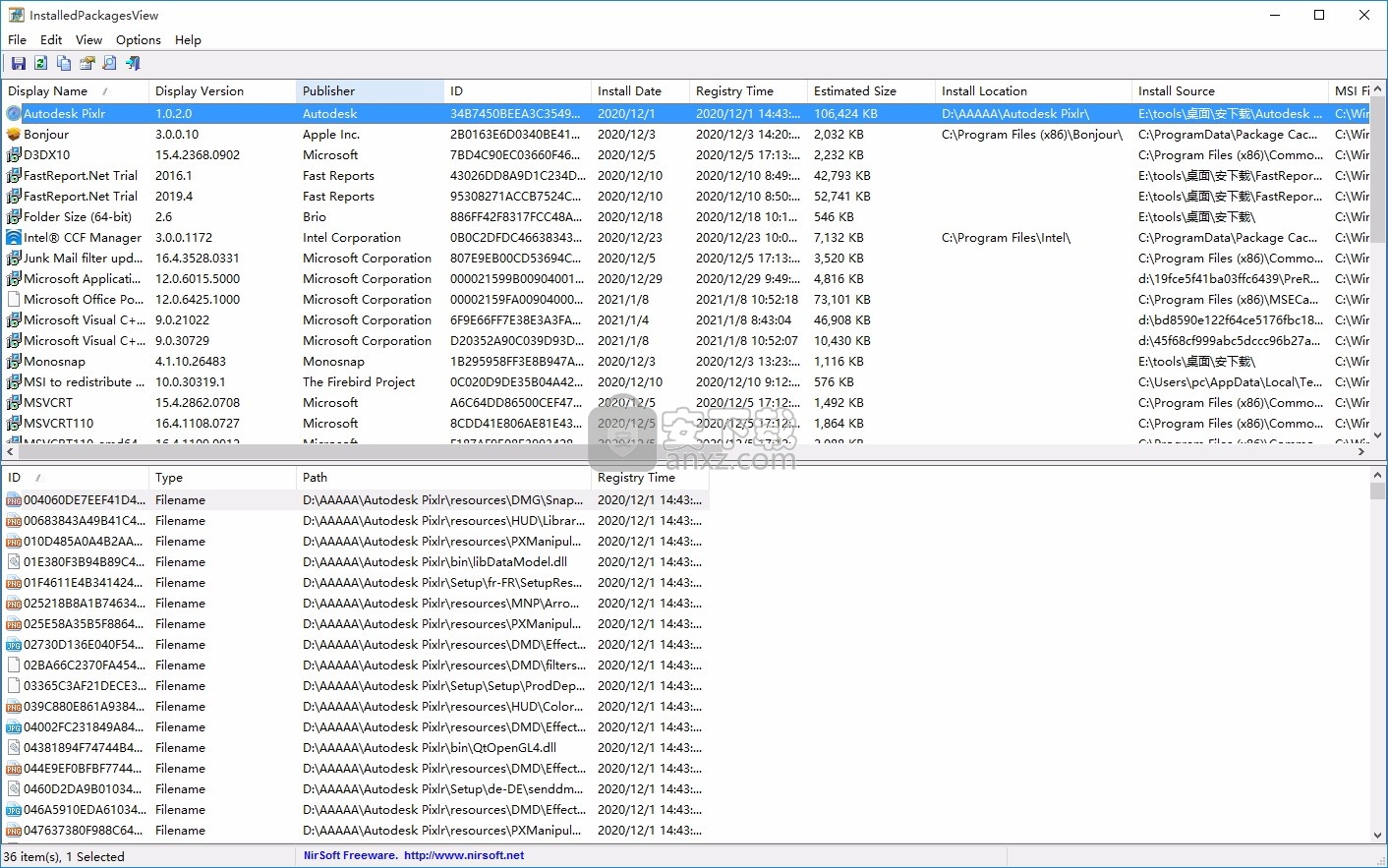Click the icon of file 03365C3AF21DECE3

coord(14,686)
